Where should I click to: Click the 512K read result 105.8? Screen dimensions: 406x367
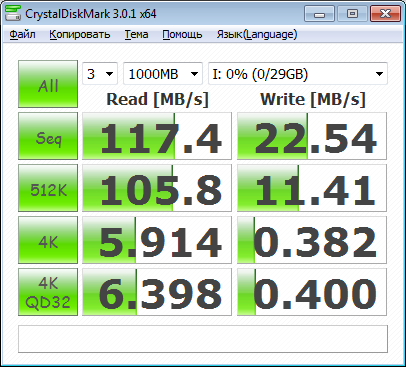[157, 188]
